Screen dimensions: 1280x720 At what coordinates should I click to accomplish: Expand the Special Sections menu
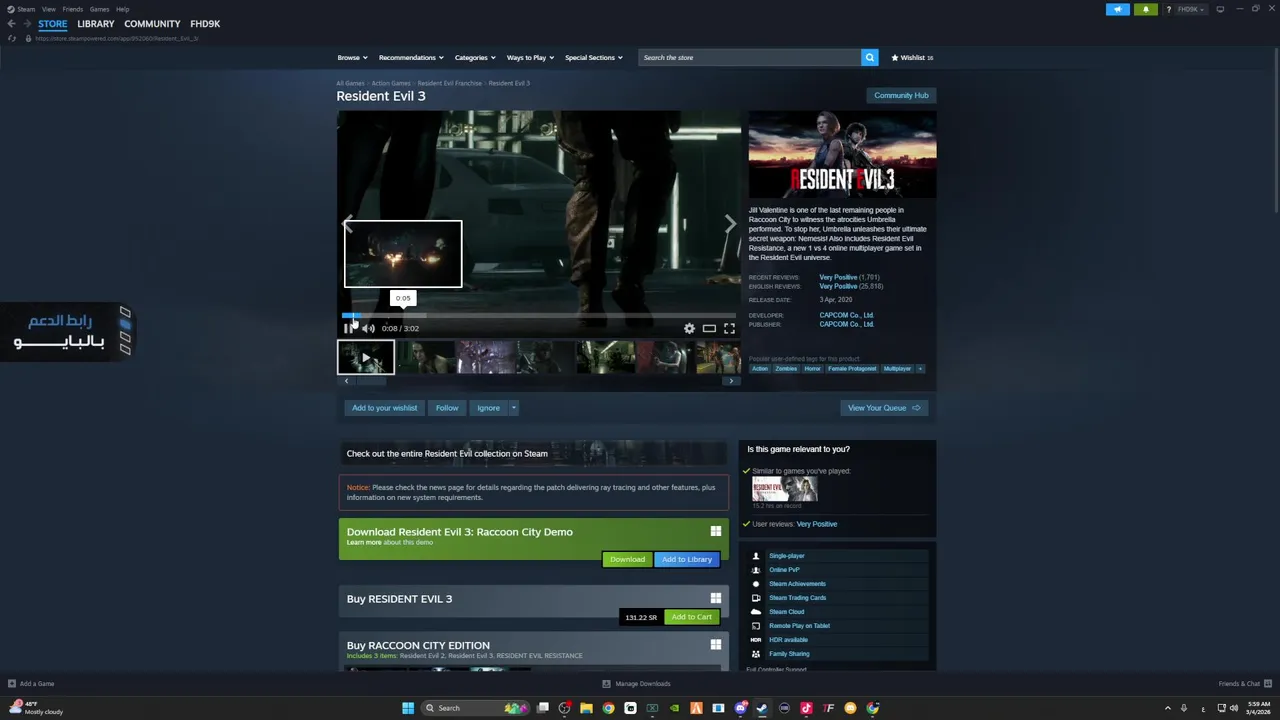click(x=594, y=57)
